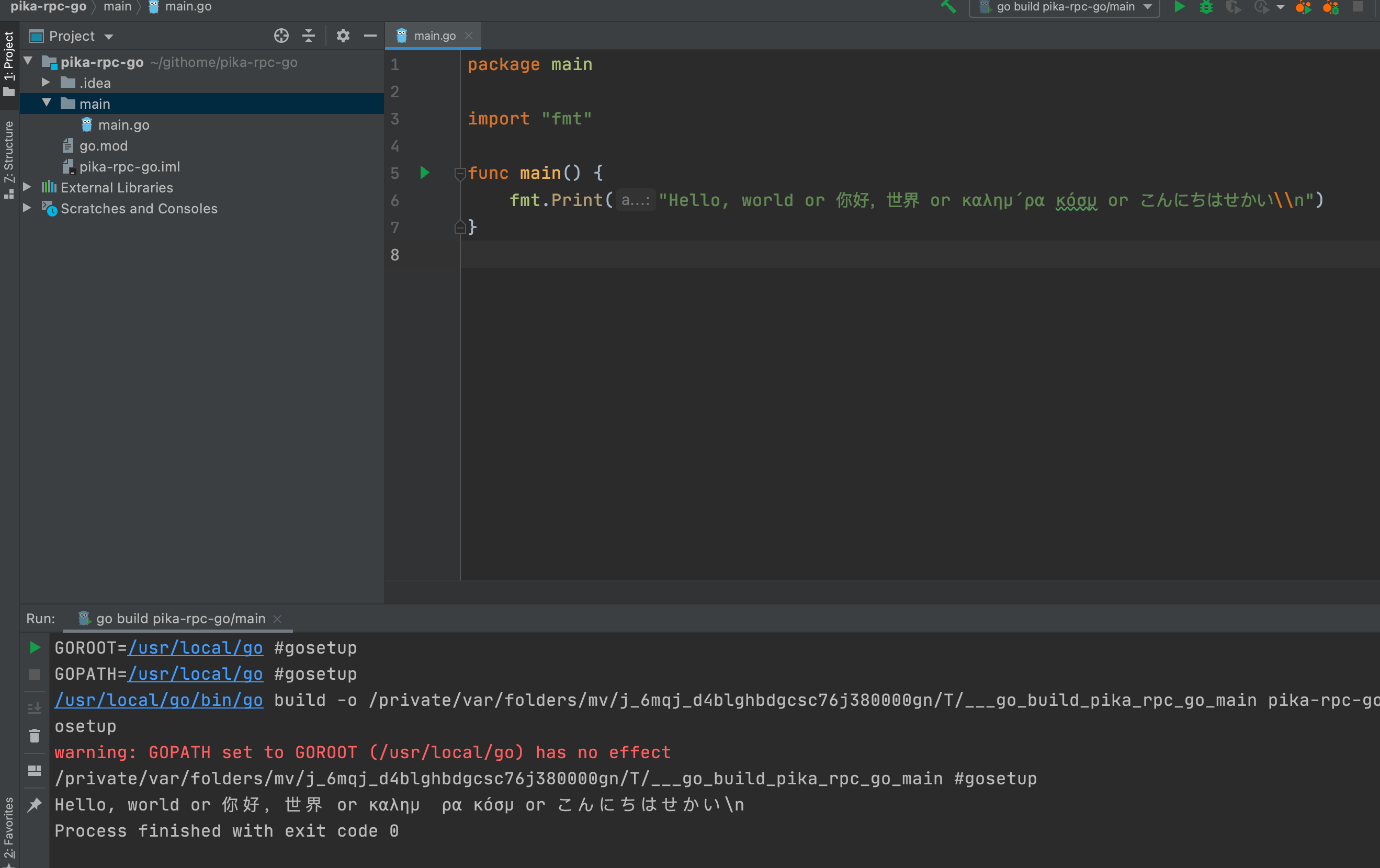Viewport: 1380px width, 868px height.
Task: Toggle the Project tool window sidebar button
Action: click(9, 63)
